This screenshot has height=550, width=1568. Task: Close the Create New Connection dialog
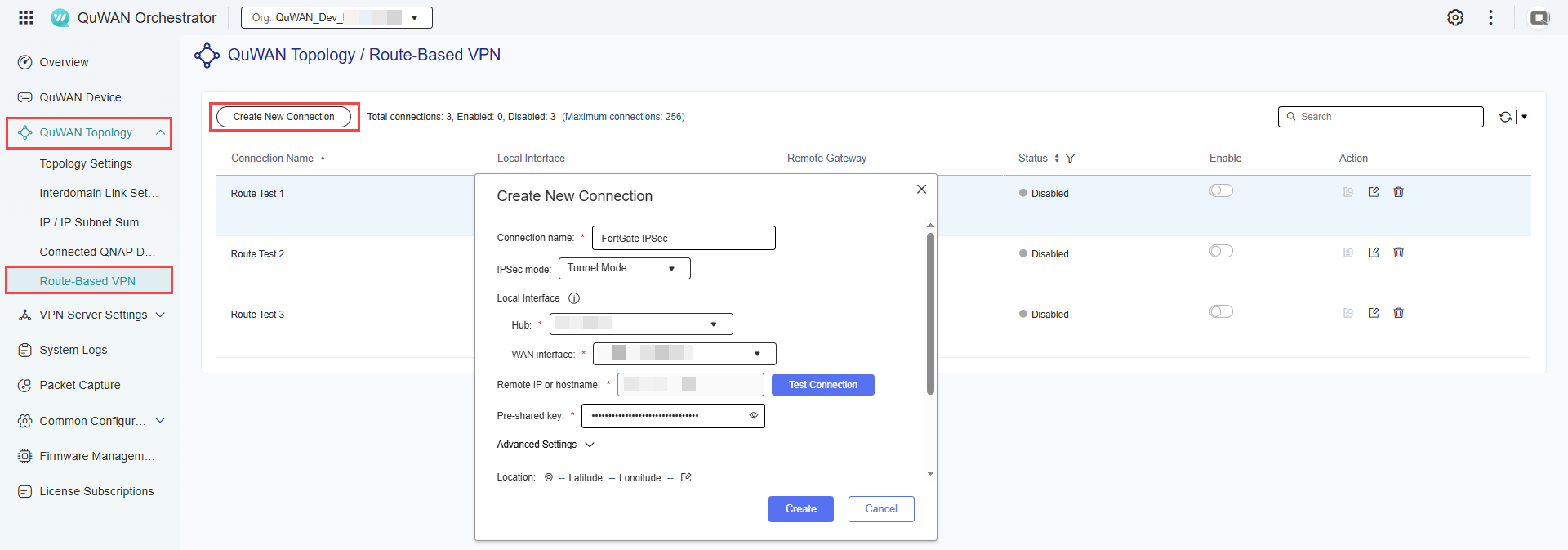921,189
